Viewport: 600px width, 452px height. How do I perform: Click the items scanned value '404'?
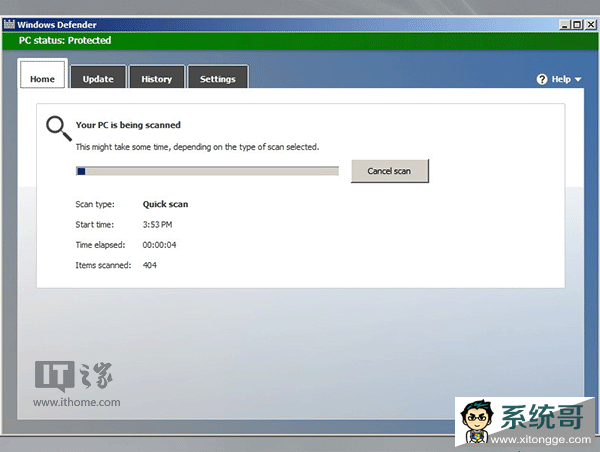[x=150, y=265]
